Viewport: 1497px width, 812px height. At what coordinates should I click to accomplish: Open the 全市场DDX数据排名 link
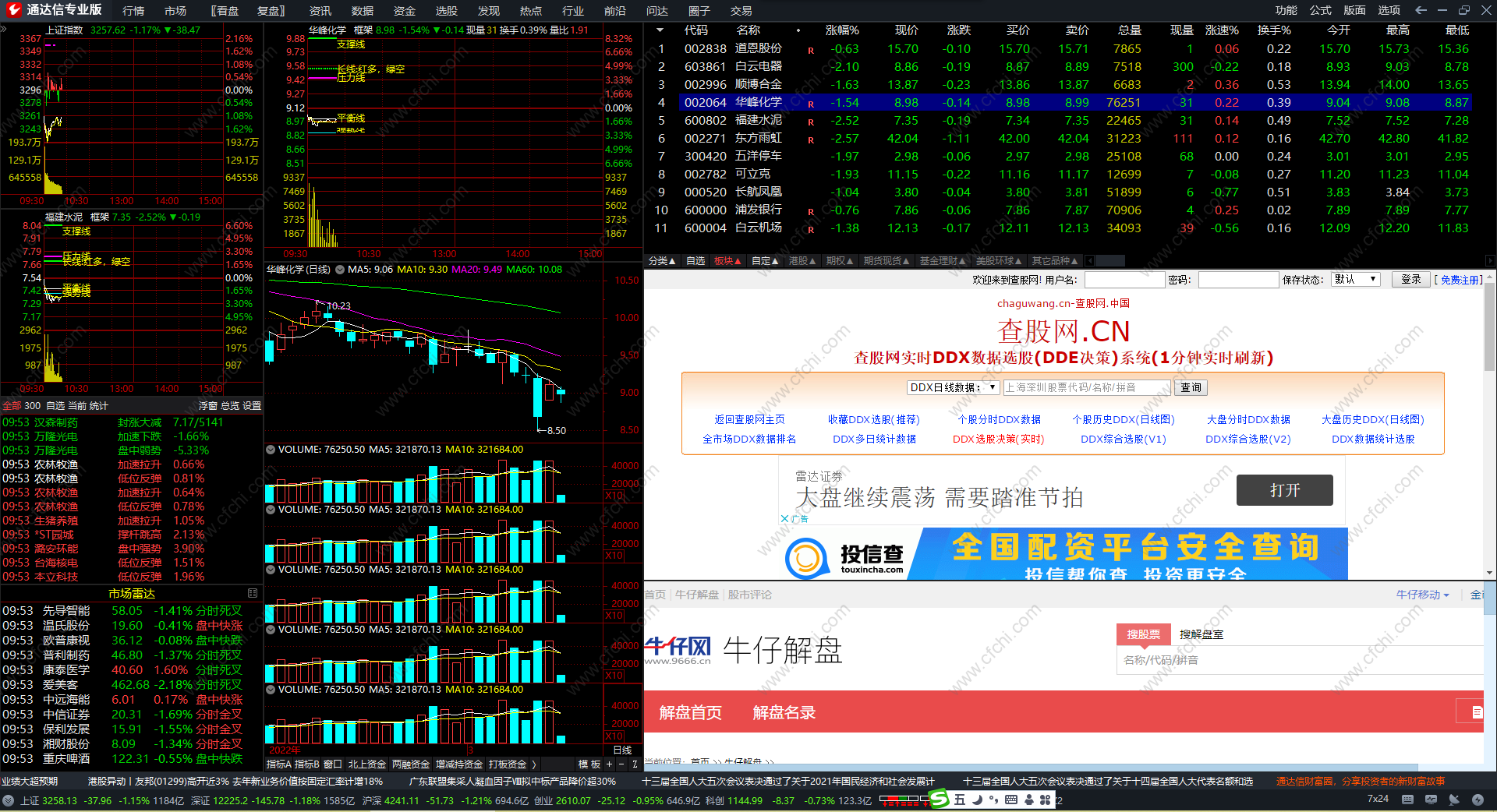[x=749, y=440]
